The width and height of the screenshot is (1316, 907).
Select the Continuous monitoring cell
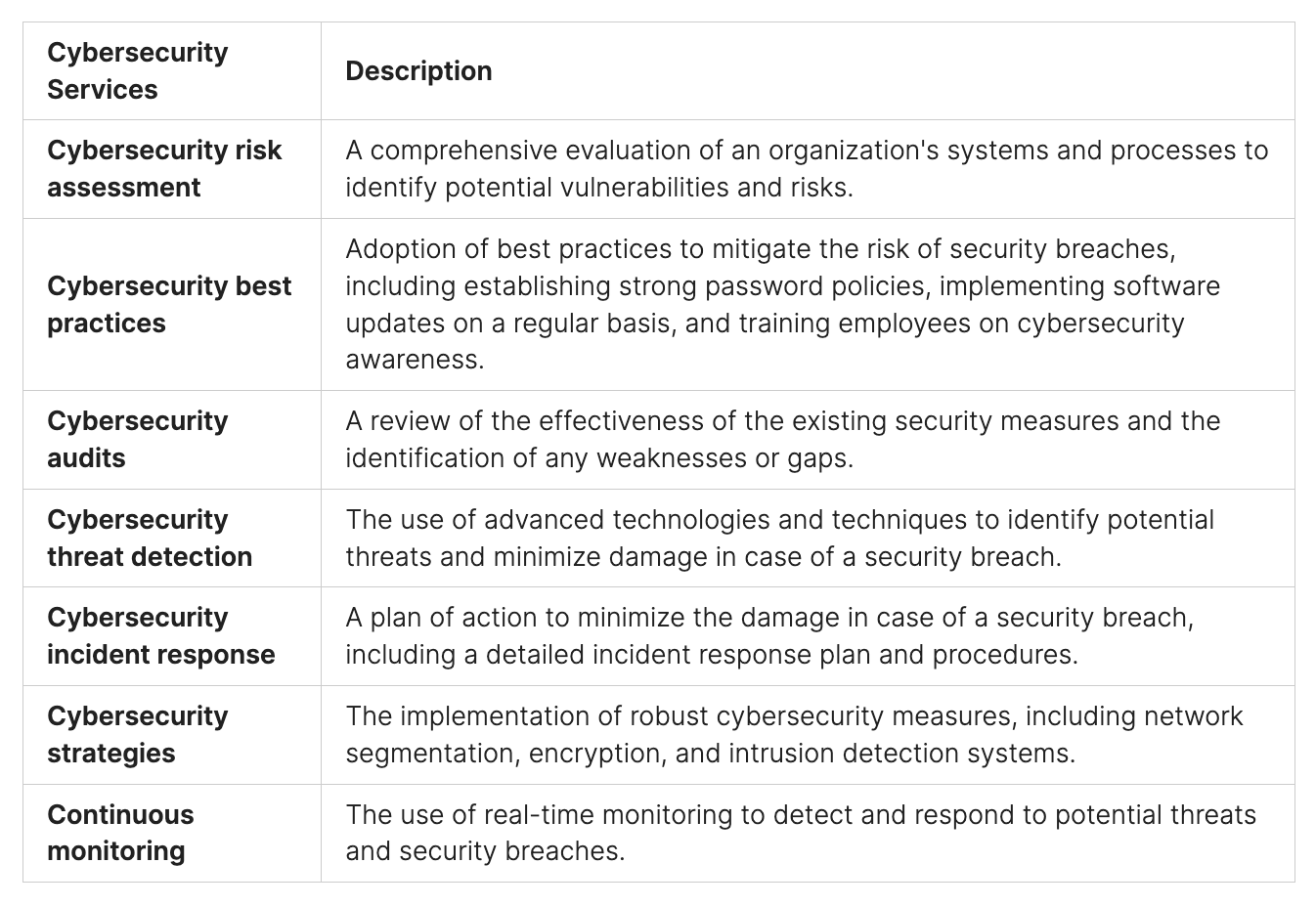click(120, 832)
